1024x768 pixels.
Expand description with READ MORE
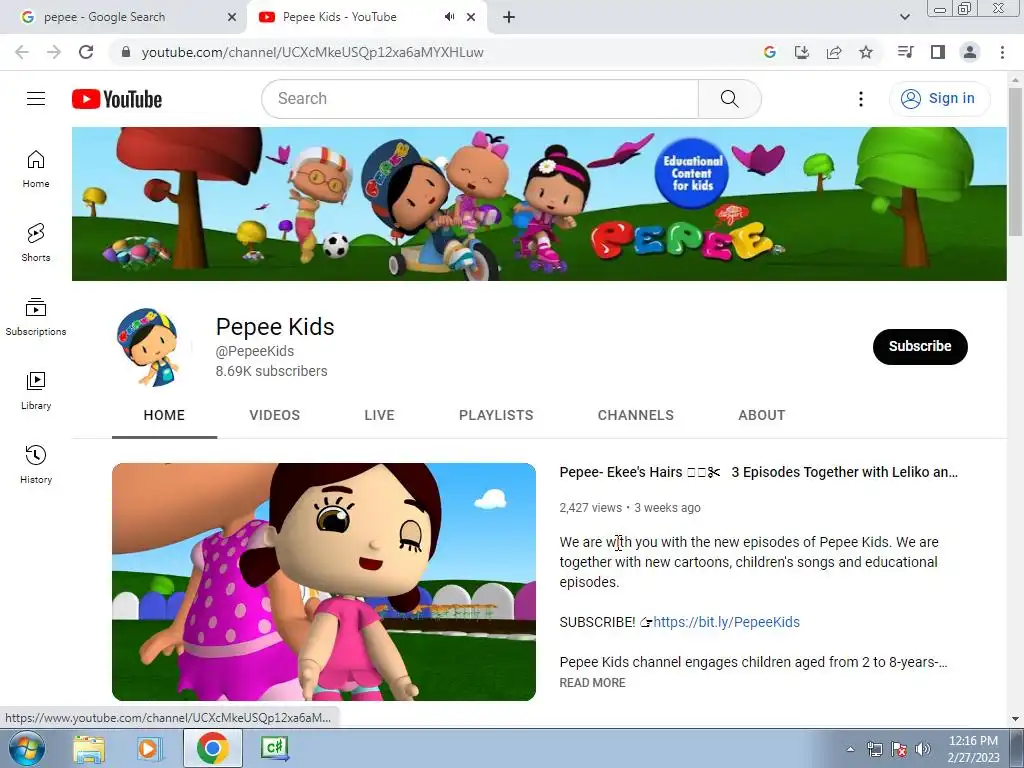point(592,682)
